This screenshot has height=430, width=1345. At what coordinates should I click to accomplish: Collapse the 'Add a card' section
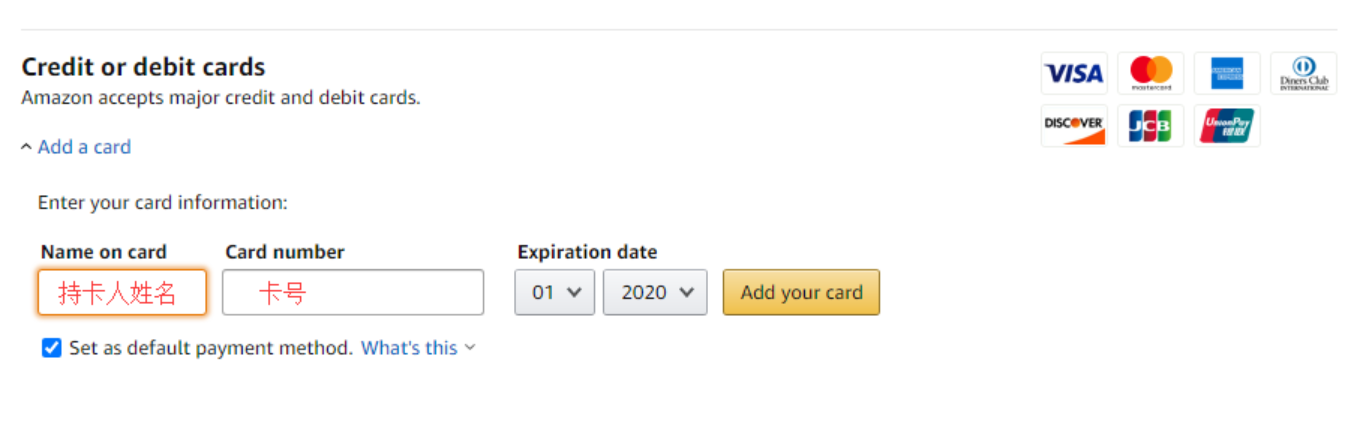click(x=84, y=147)
